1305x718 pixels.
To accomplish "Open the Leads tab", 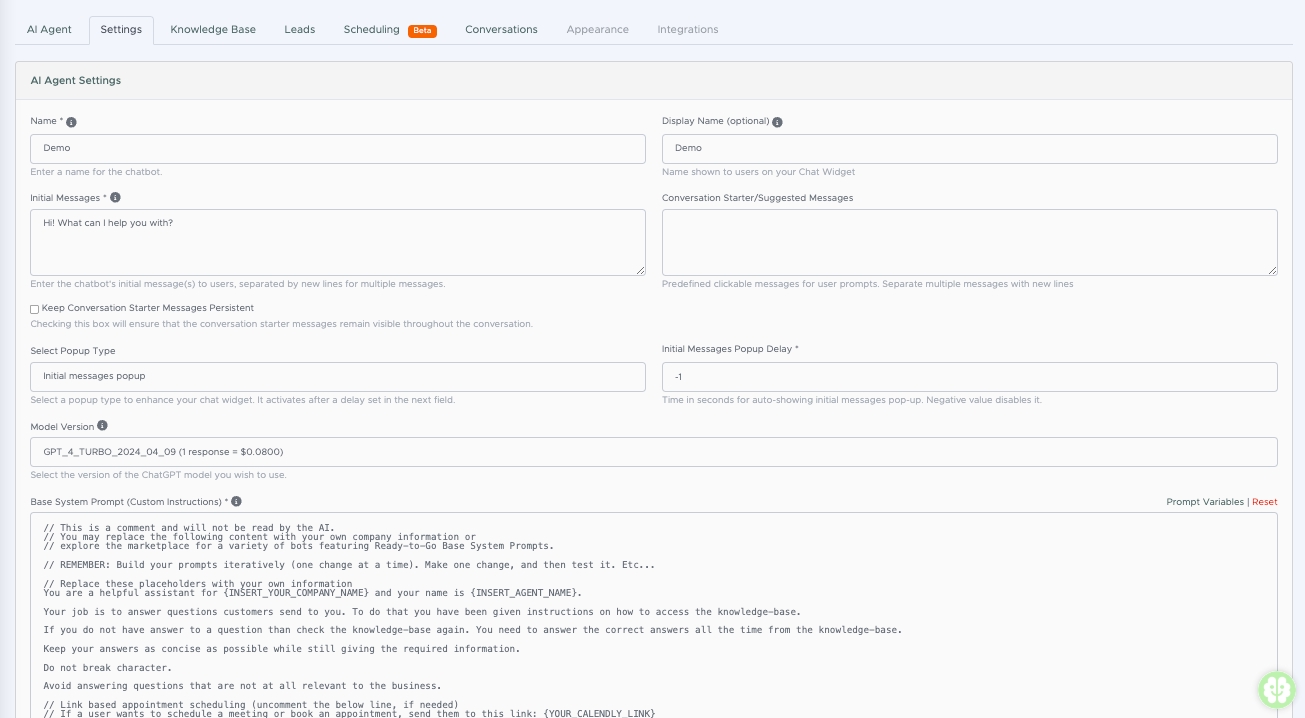I will click(299, 30).
